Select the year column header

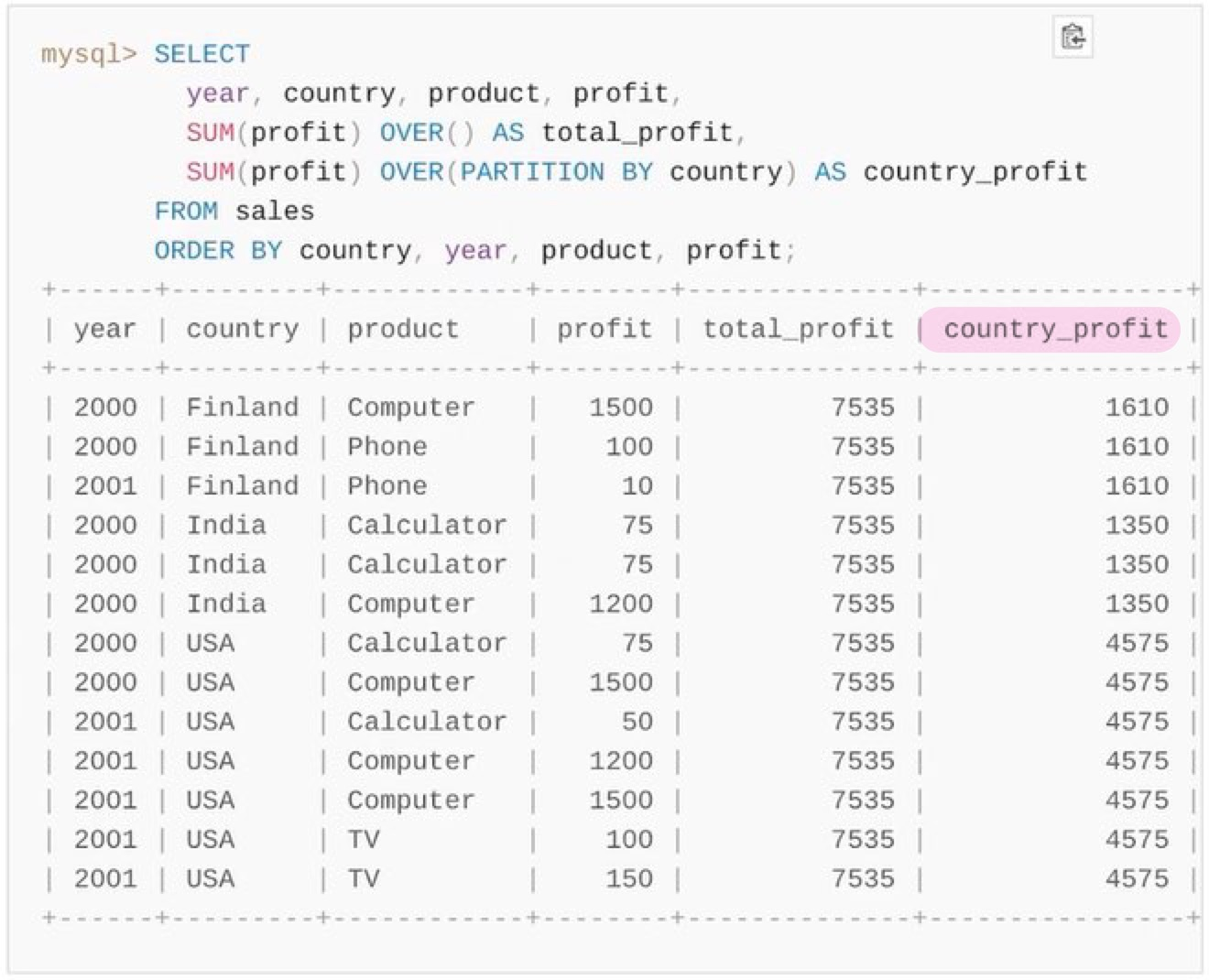(105, 329)
